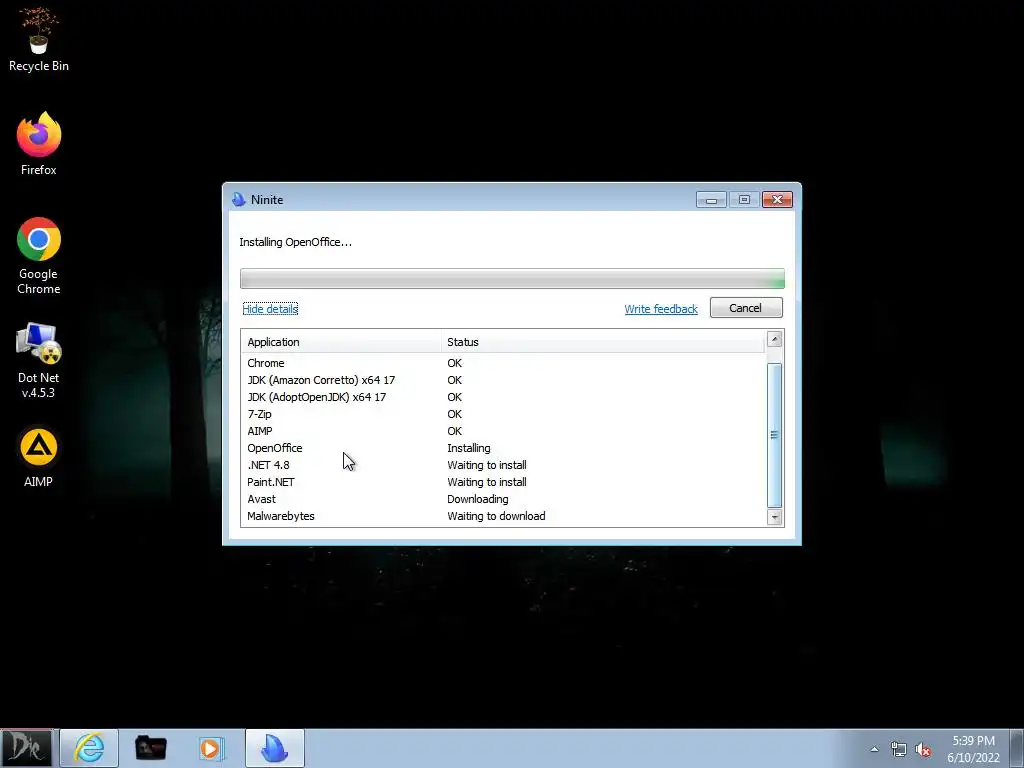Minimize the Ninite window
The height and width of the screenshot is (768, 1024).
coord(711,200)
